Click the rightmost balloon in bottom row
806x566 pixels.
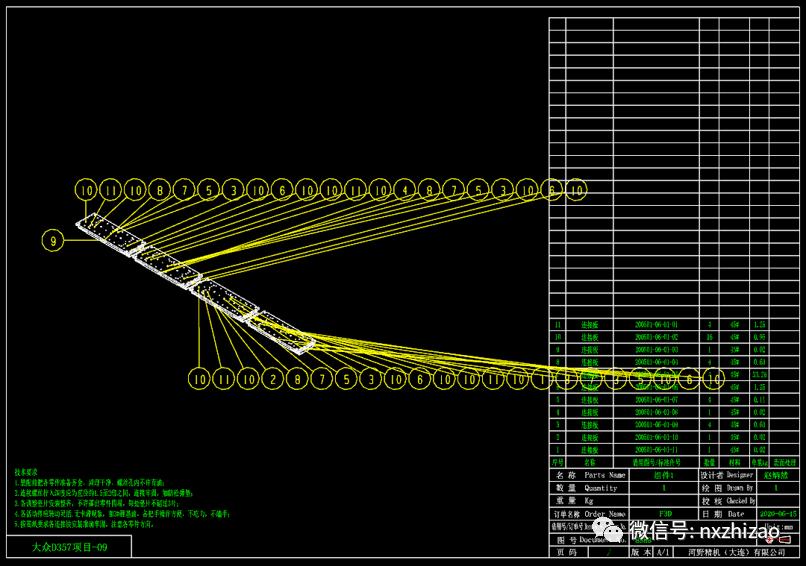tap(712, 379)
